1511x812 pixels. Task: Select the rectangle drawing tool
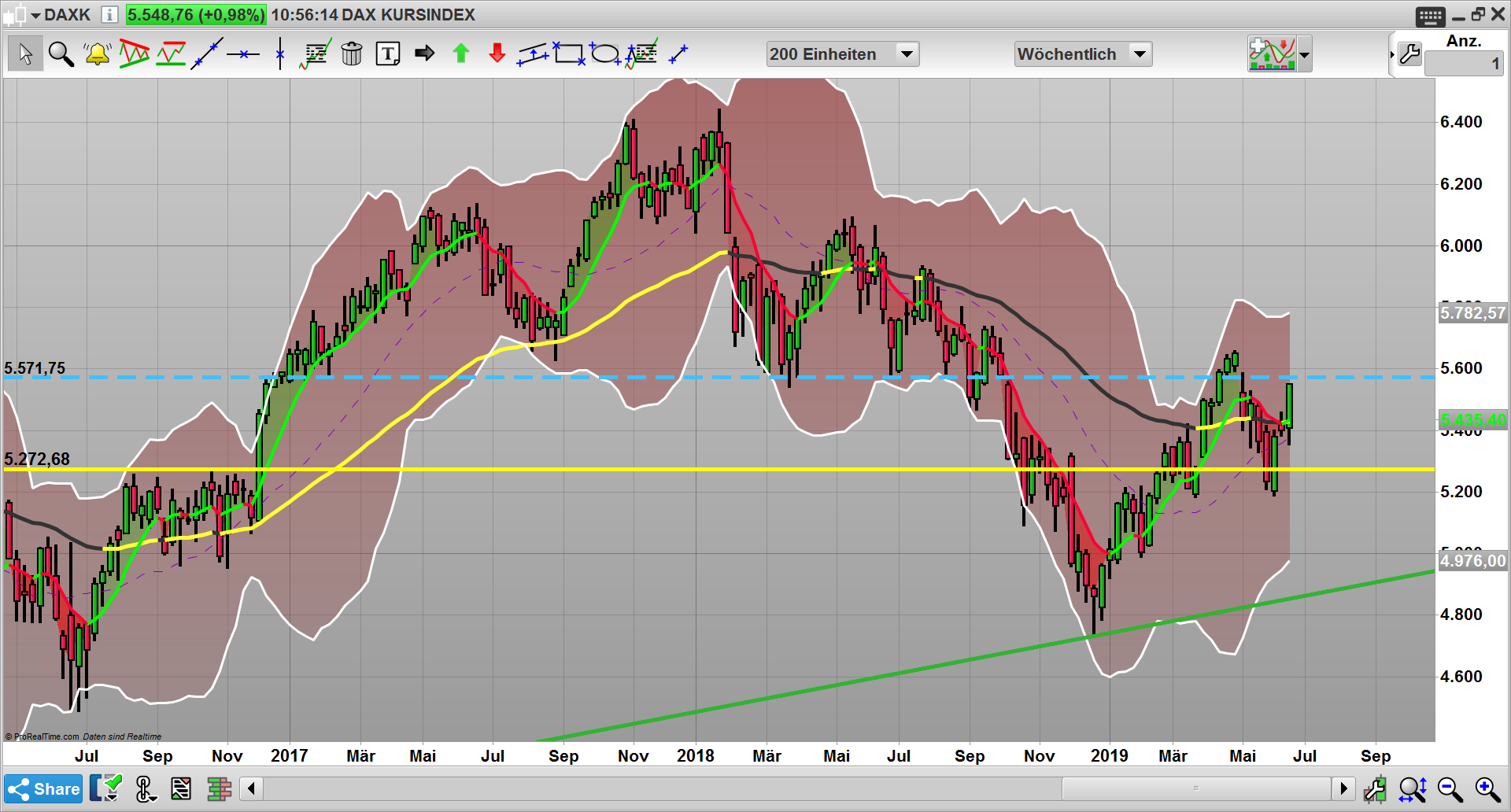[569, 54]
